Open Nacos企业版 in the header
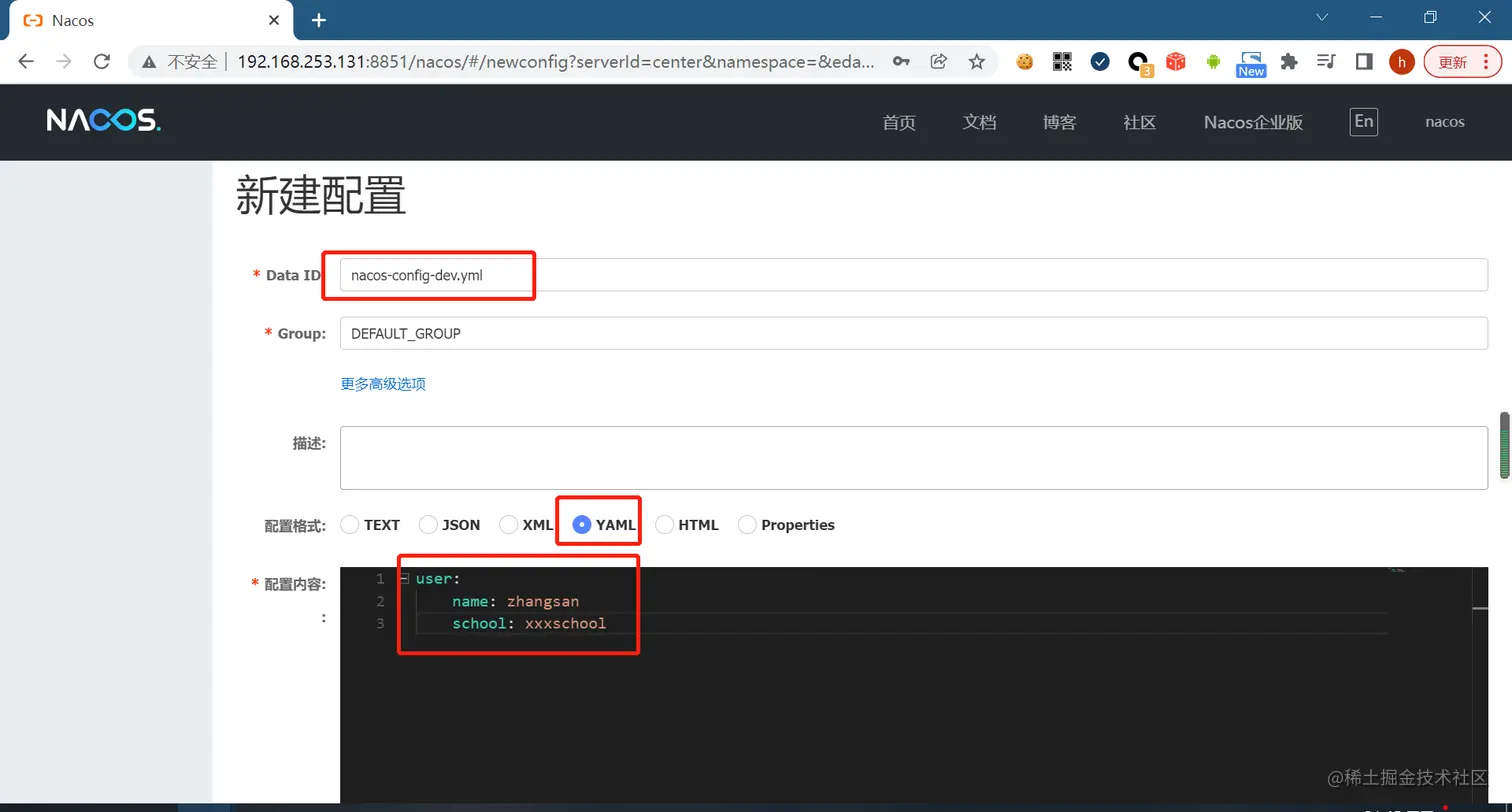 tap(1253, 122)
